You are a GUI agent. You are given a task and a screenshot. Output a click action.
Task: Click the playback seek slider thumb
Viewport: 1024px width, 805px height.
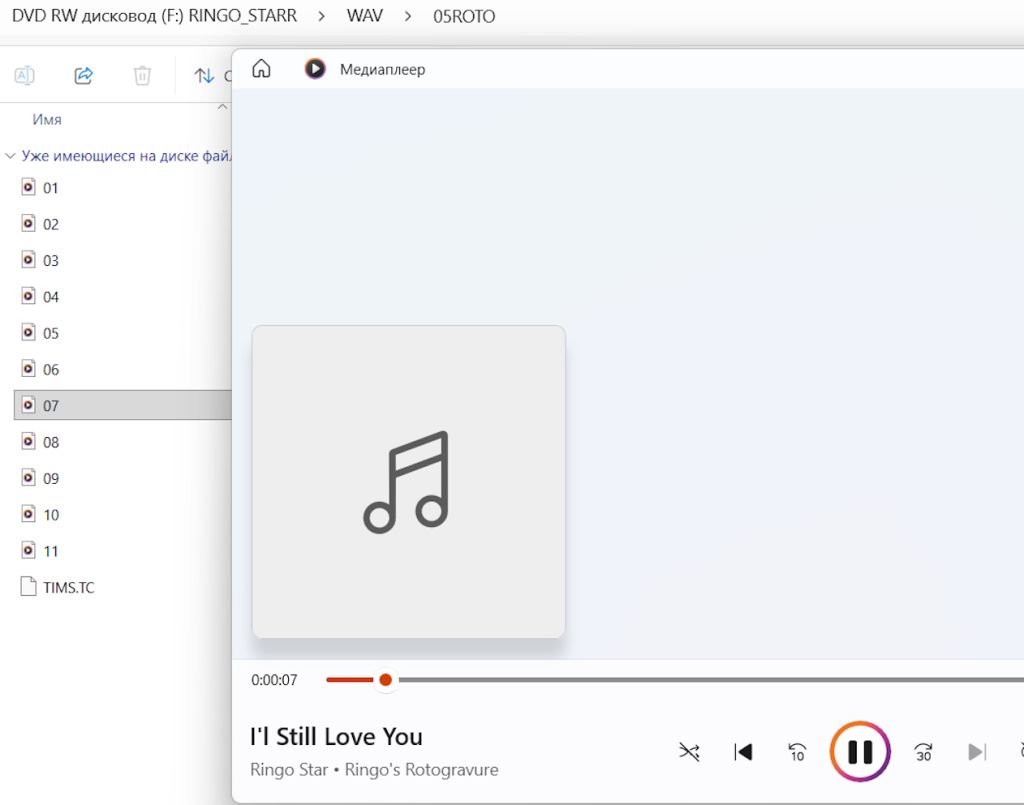point(385,680)
